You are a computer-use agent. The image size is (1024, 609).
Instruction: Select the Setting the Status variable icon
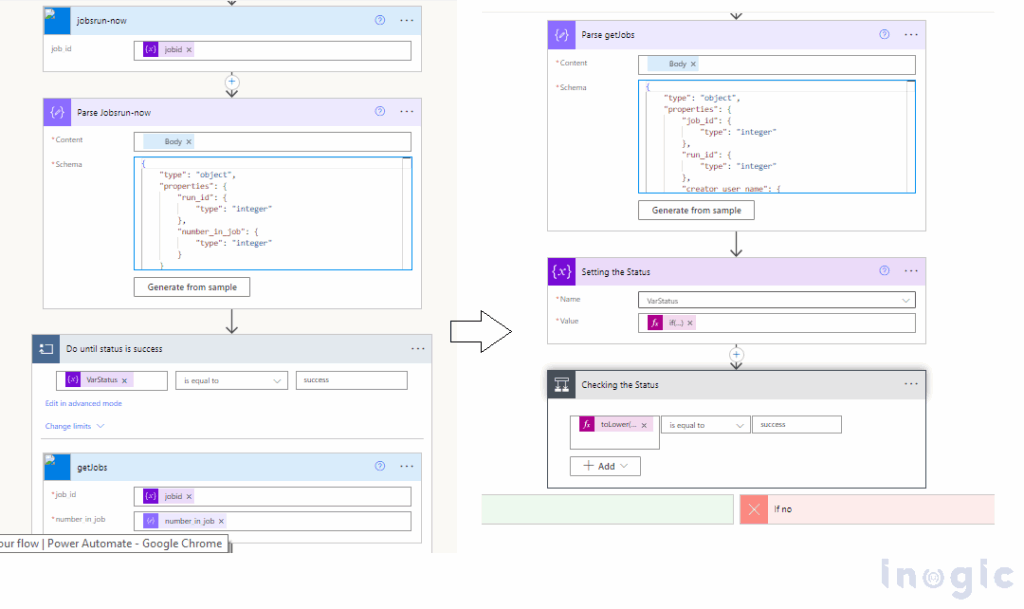[562, 271]
